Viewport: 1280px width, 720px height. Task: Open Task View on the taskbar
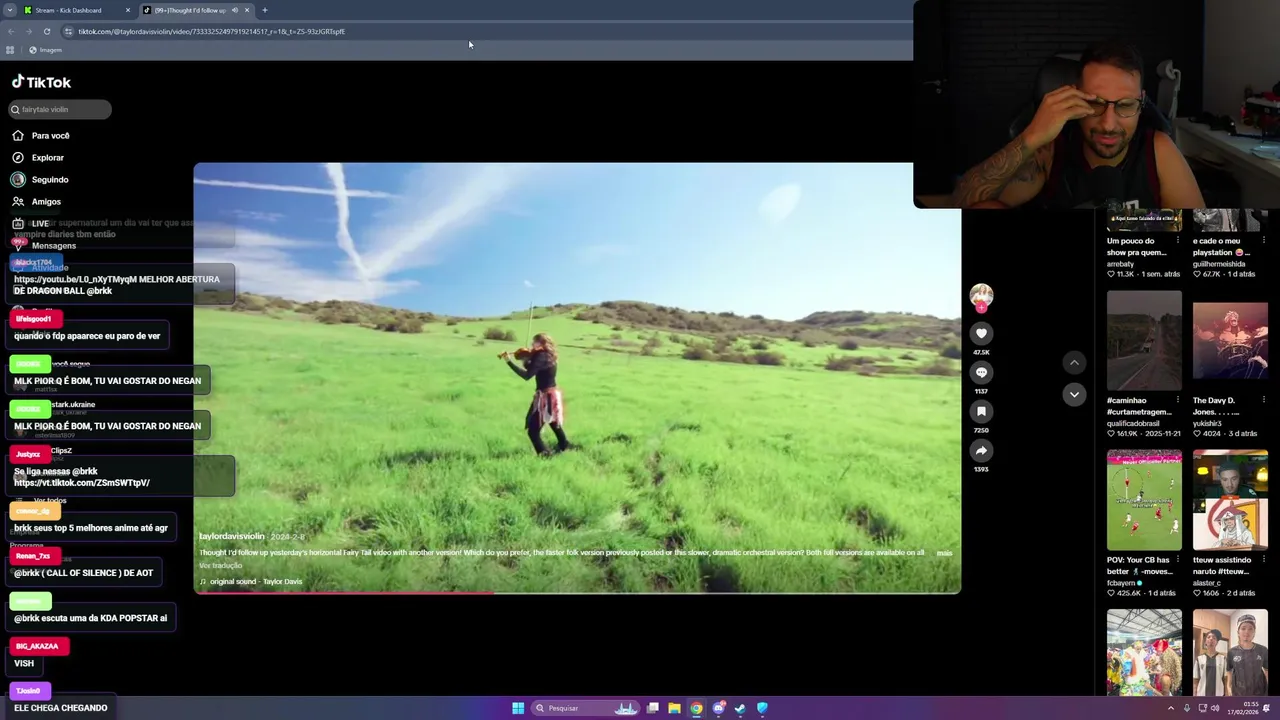[x=653, y=708]
